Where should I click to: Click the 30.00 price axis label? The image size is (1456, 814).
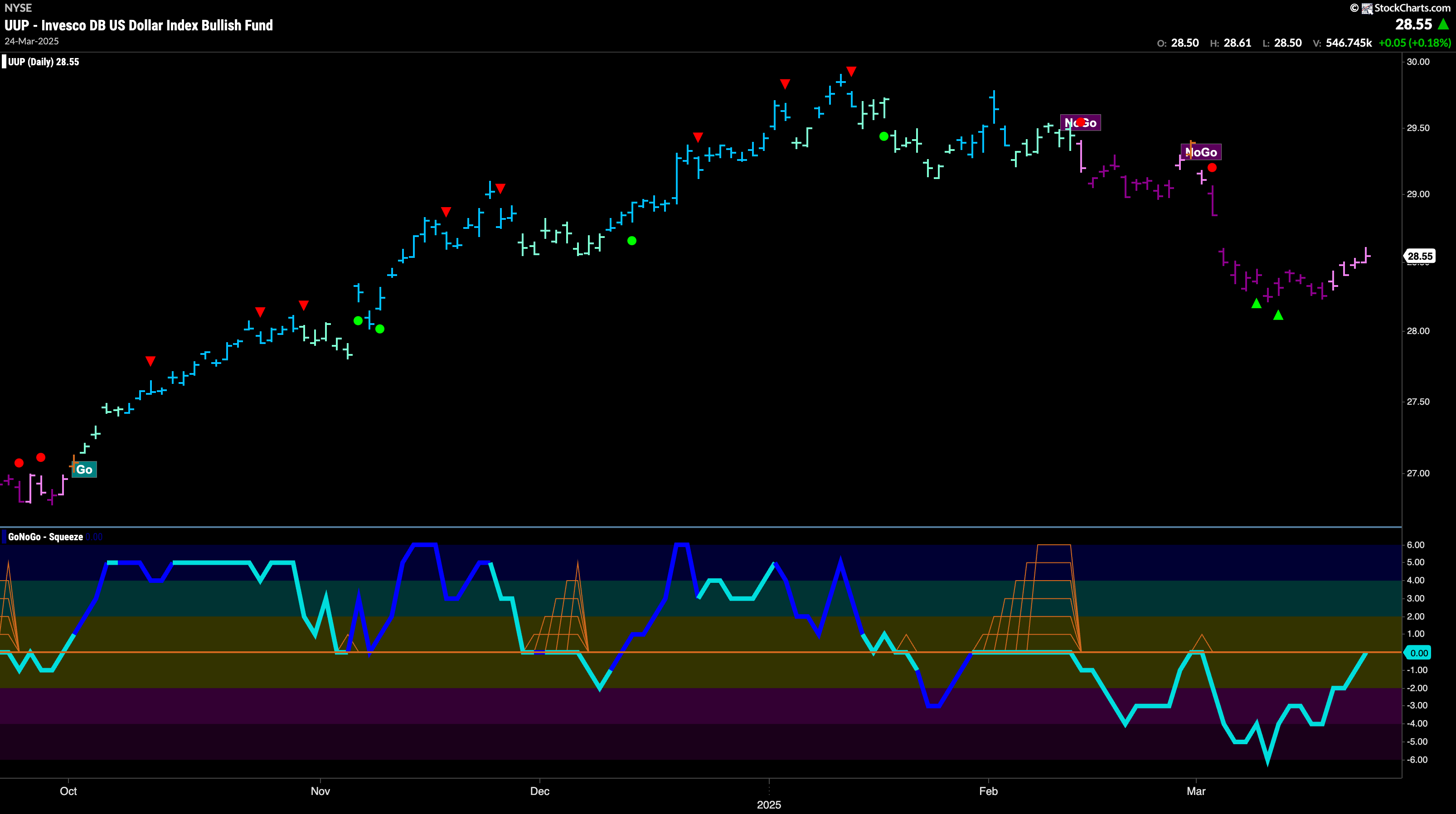pyautogui.click(x=1418, y=62)
